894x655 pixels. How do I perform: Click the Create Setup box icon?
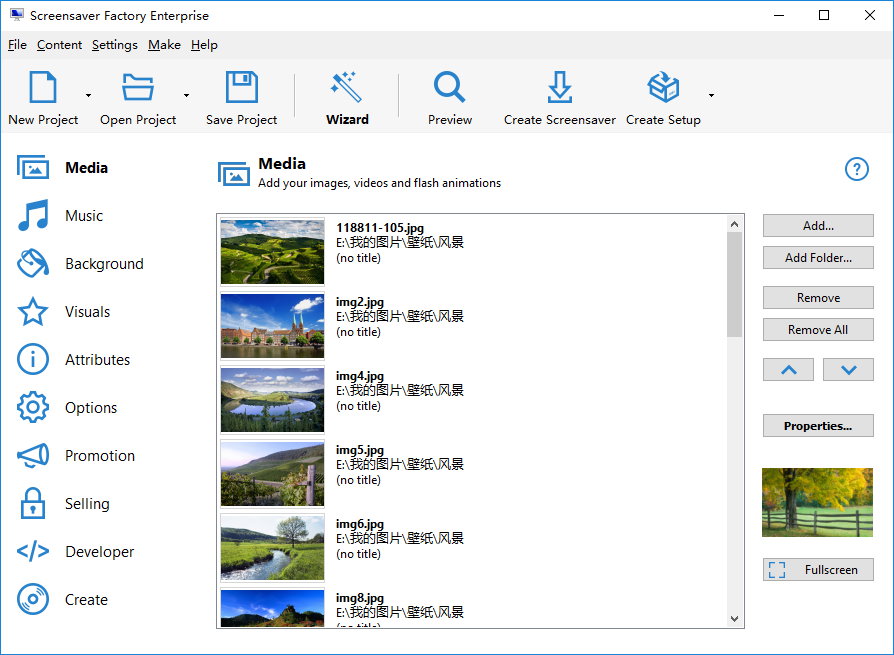click(x=663, y=87)
